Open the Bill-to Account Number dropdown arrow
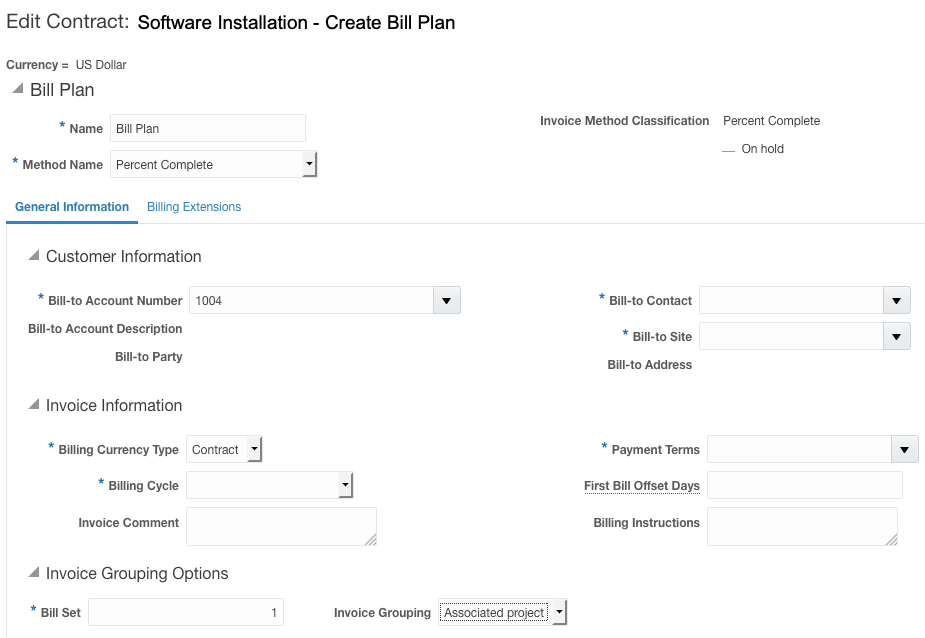Screen dimensions: 925x638 (x=447, y=301)
